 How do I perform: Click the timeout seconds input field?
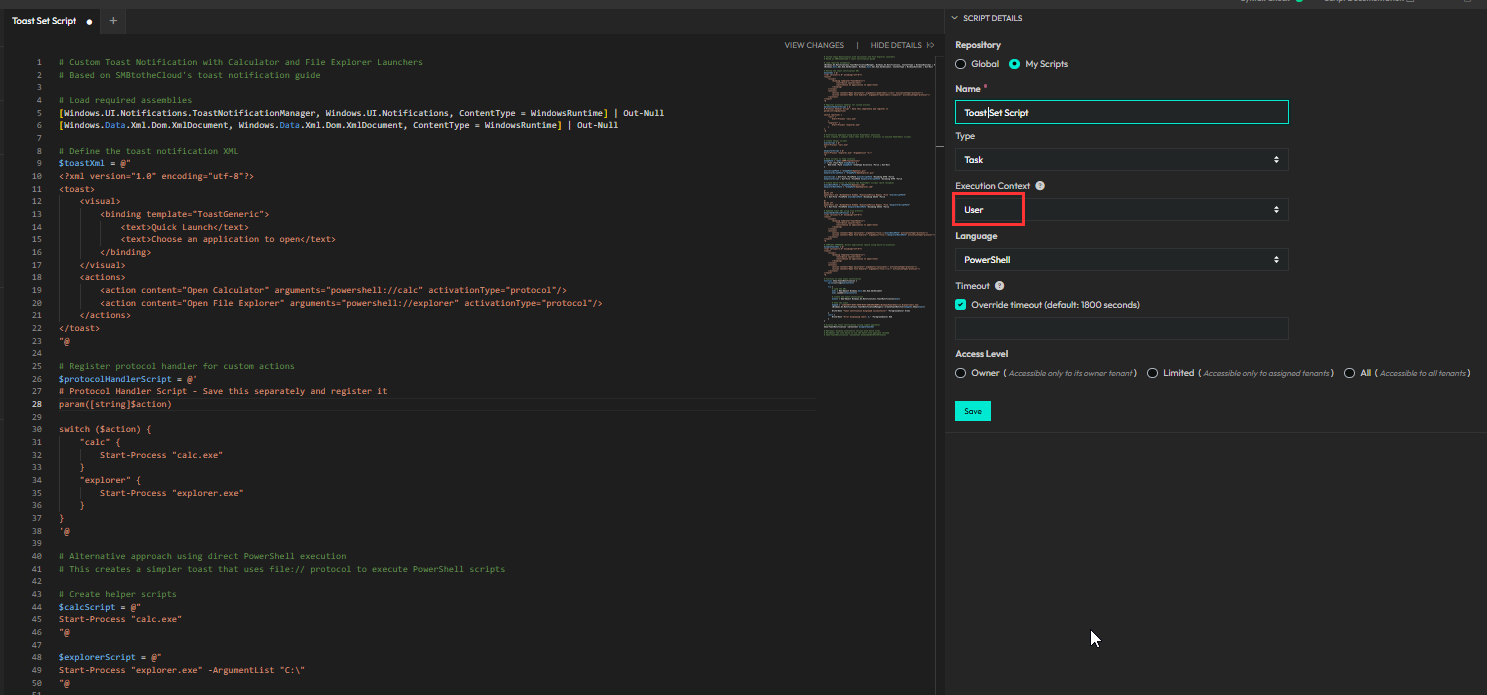(x=1121, y=329)
